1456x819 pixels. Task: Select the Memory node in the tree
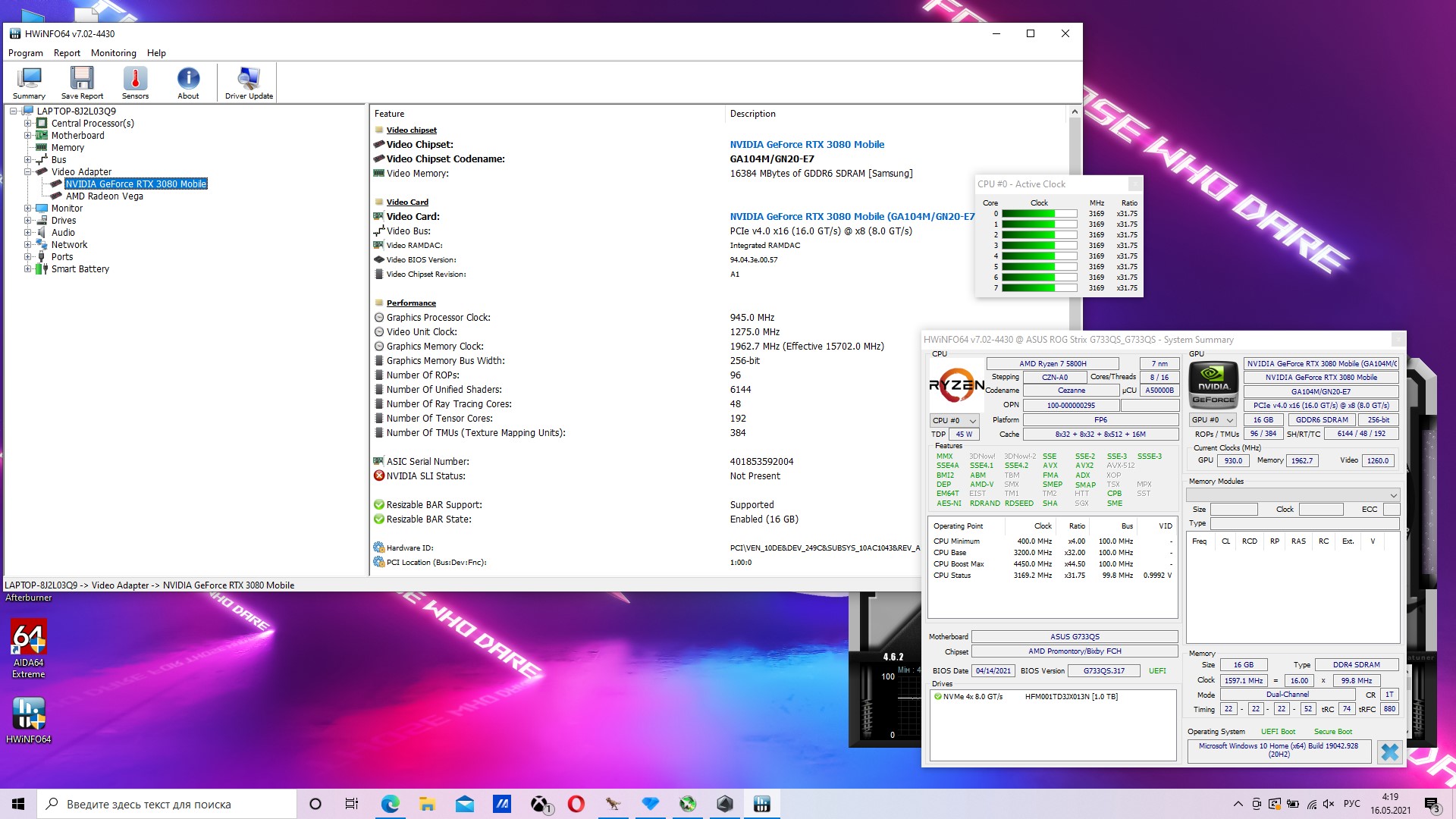click(x=67, y=148)
